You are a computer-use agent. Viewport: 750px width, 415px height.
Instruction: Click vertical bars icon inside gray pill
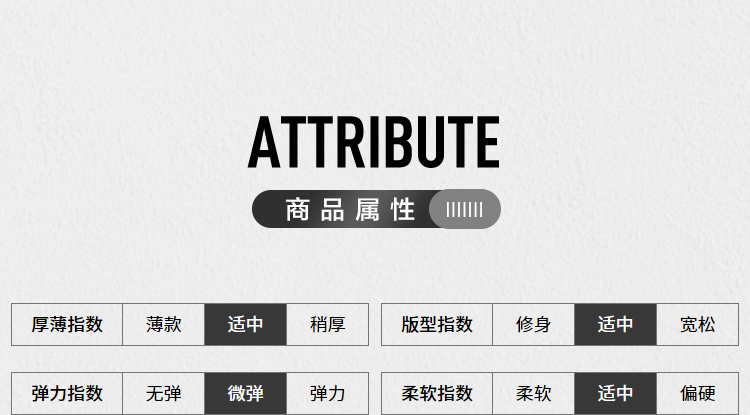464,209
